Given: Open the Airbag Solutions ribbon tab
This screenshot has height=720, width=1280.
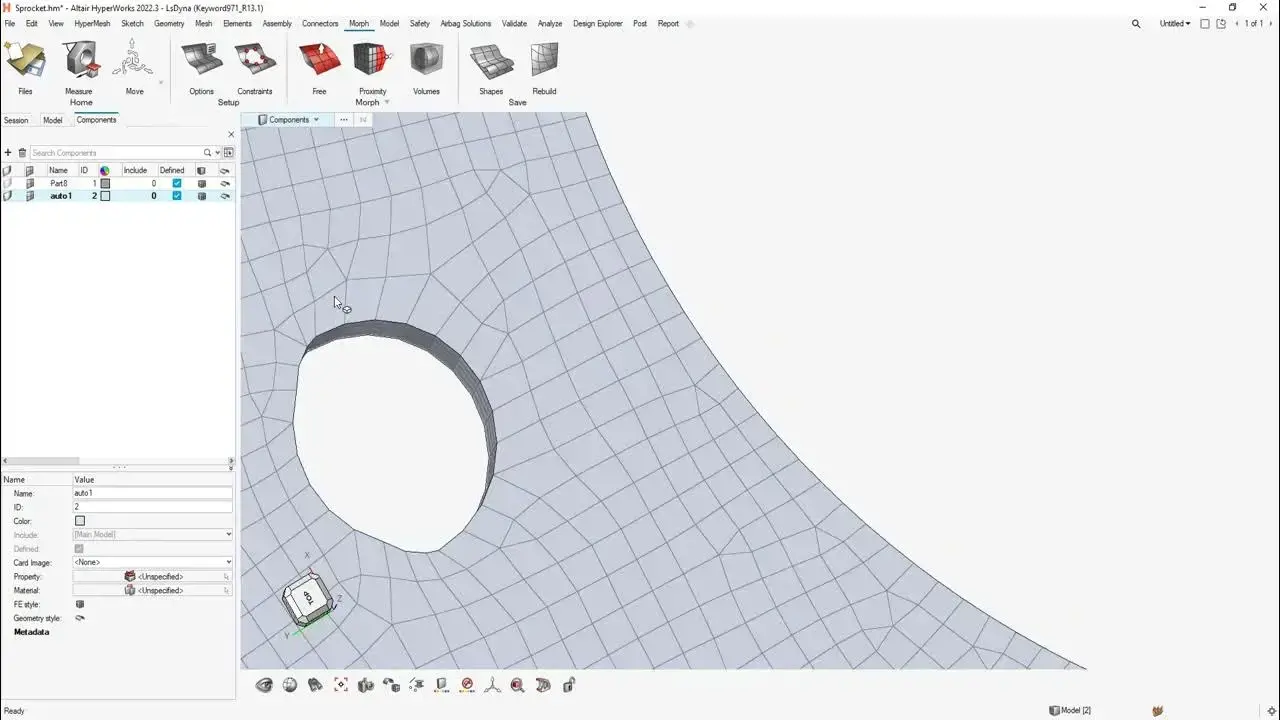Looking at the screenshot, I should (466, 23).
